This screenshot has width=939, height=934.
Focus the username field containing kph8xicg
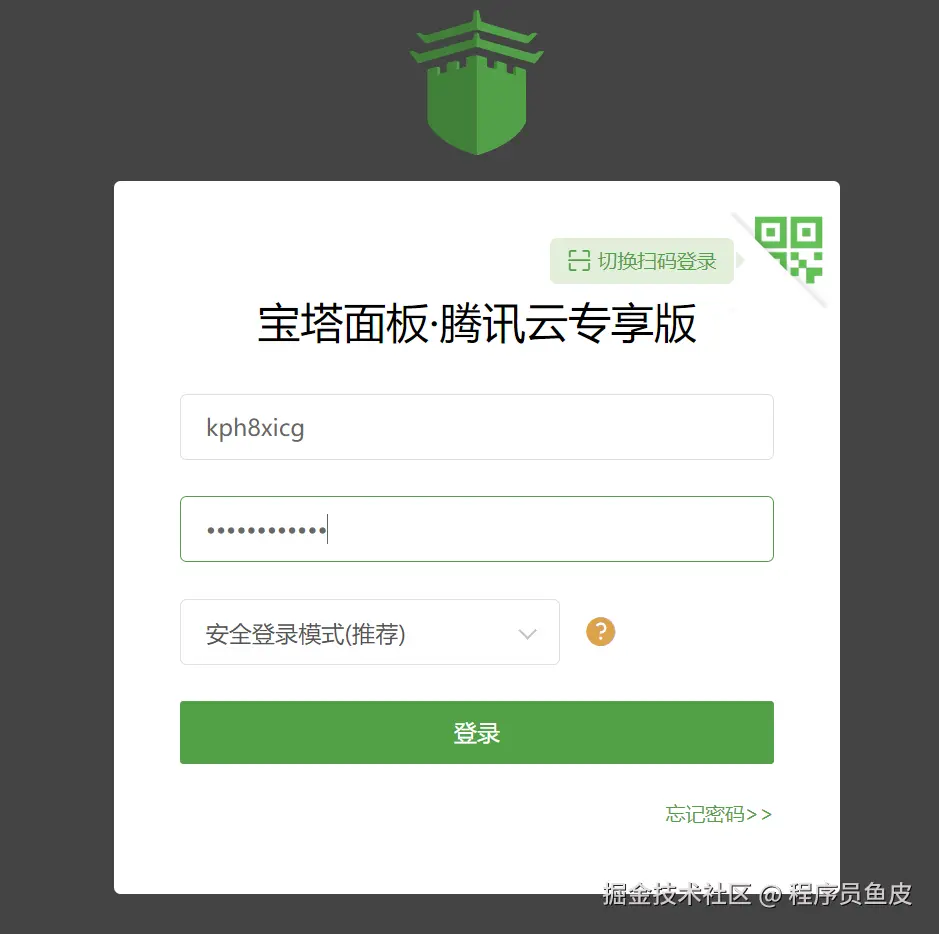coord(477,427)
